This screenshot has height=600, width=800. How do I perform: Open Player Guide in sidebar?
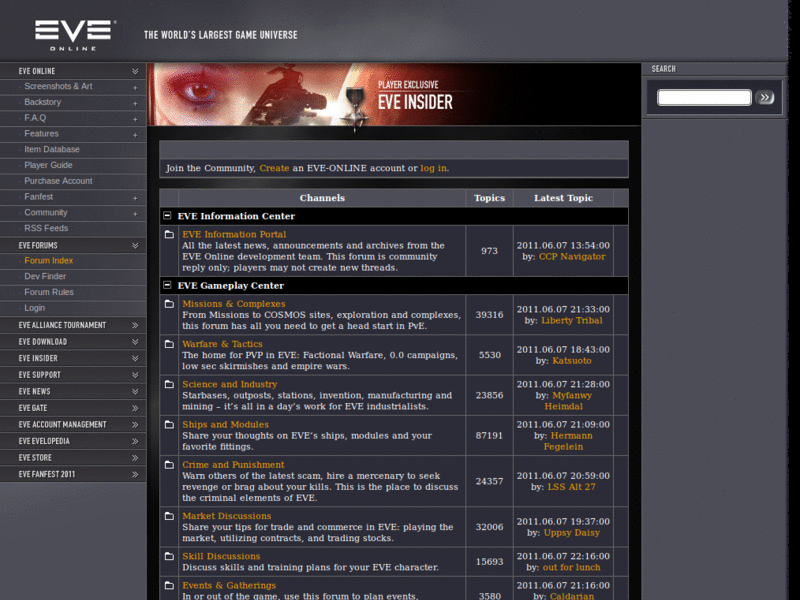point(48,165)
